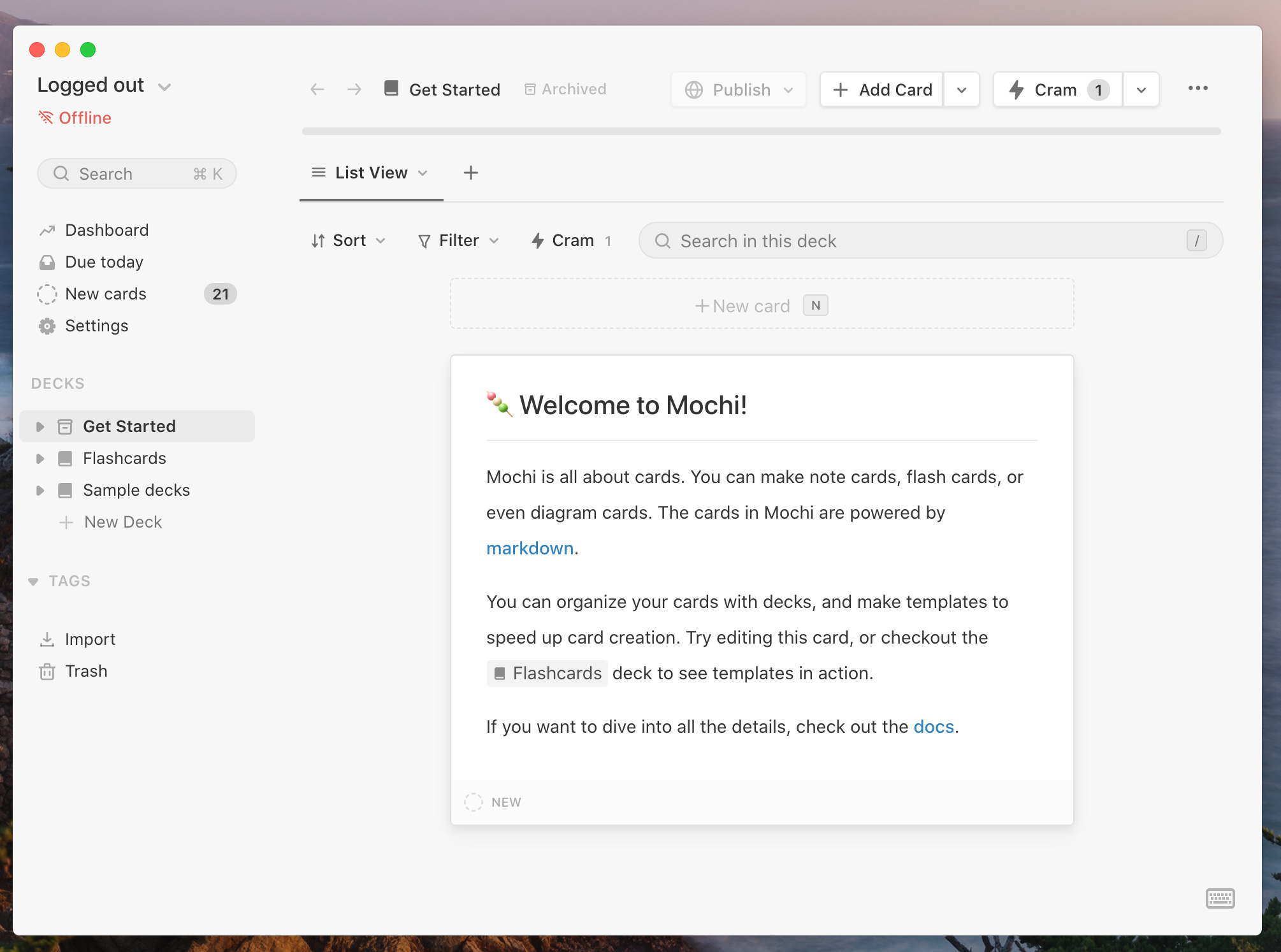Follow the markdown link
This screenshot has width=1281, height=952.
tap(530, 548)
